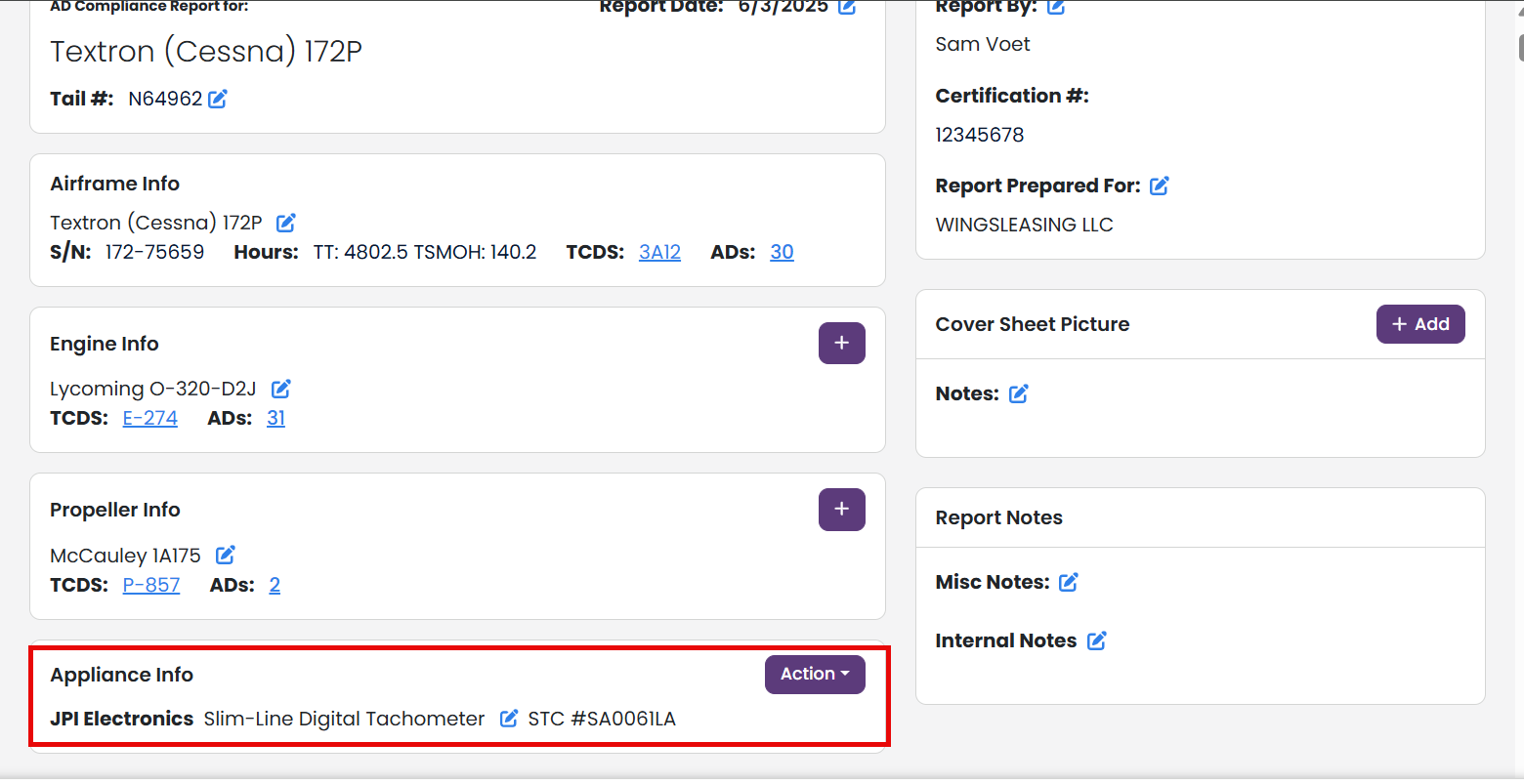View the 30 airframe ADs

coord(782,252)
